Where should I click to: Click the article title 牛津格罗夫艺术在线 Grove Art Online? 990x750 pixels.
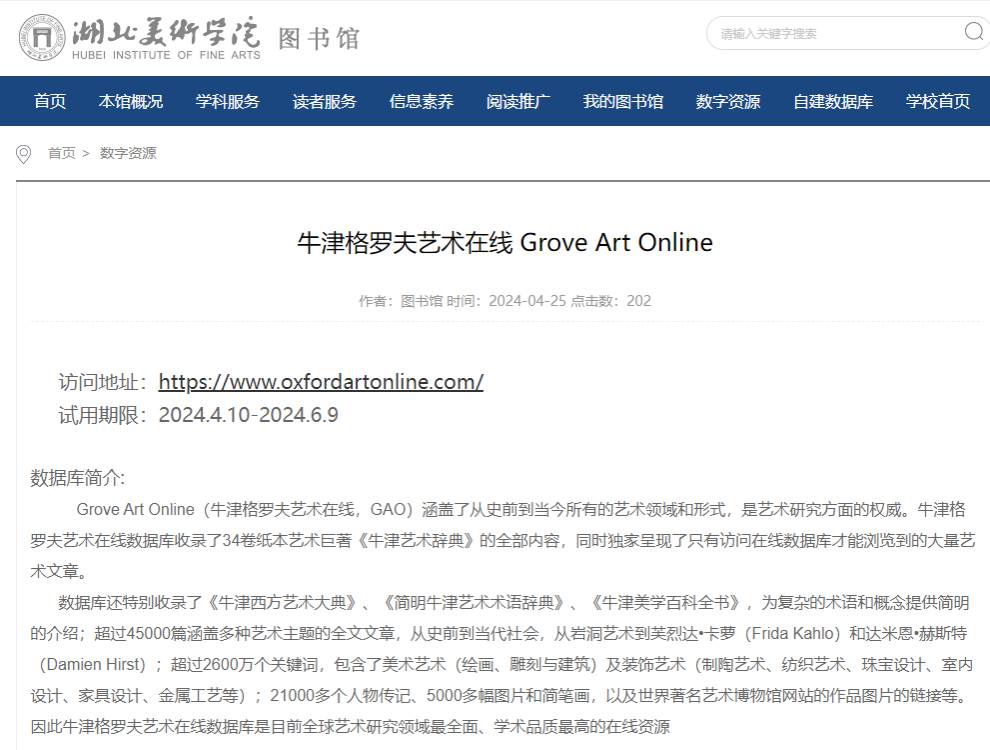505,242
